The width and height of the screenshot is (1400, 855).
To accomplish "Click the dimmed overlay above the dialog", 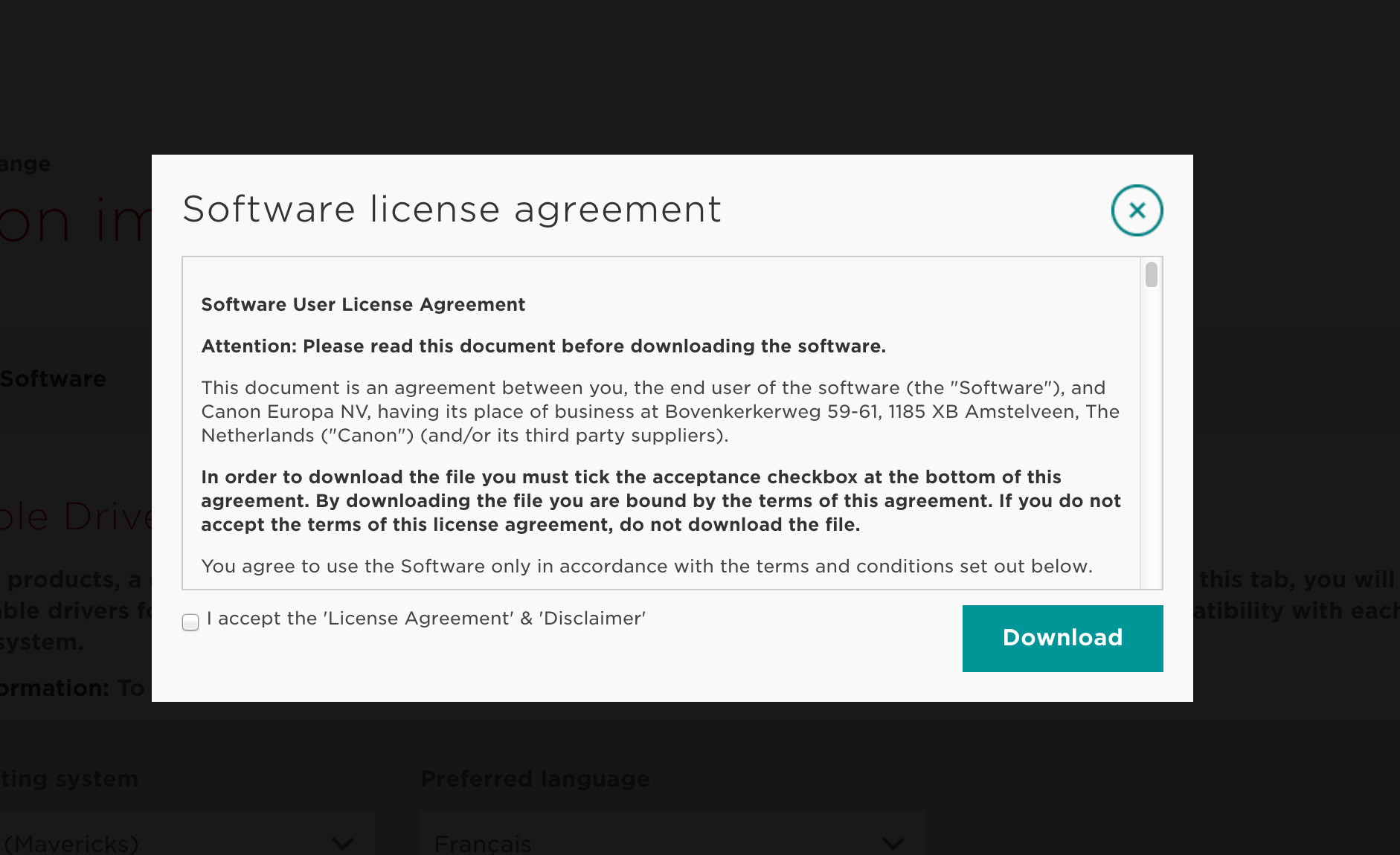I will [699, 74].
